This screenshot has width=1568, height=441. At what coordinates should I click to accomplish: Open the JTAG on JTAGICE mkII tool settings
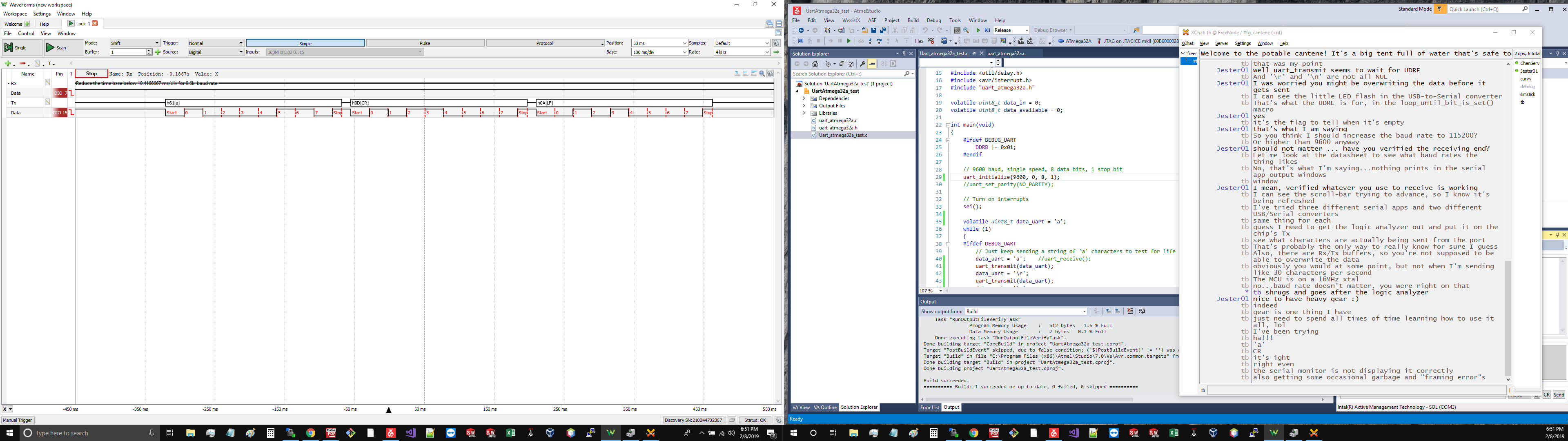click(x=1138, y=41)
